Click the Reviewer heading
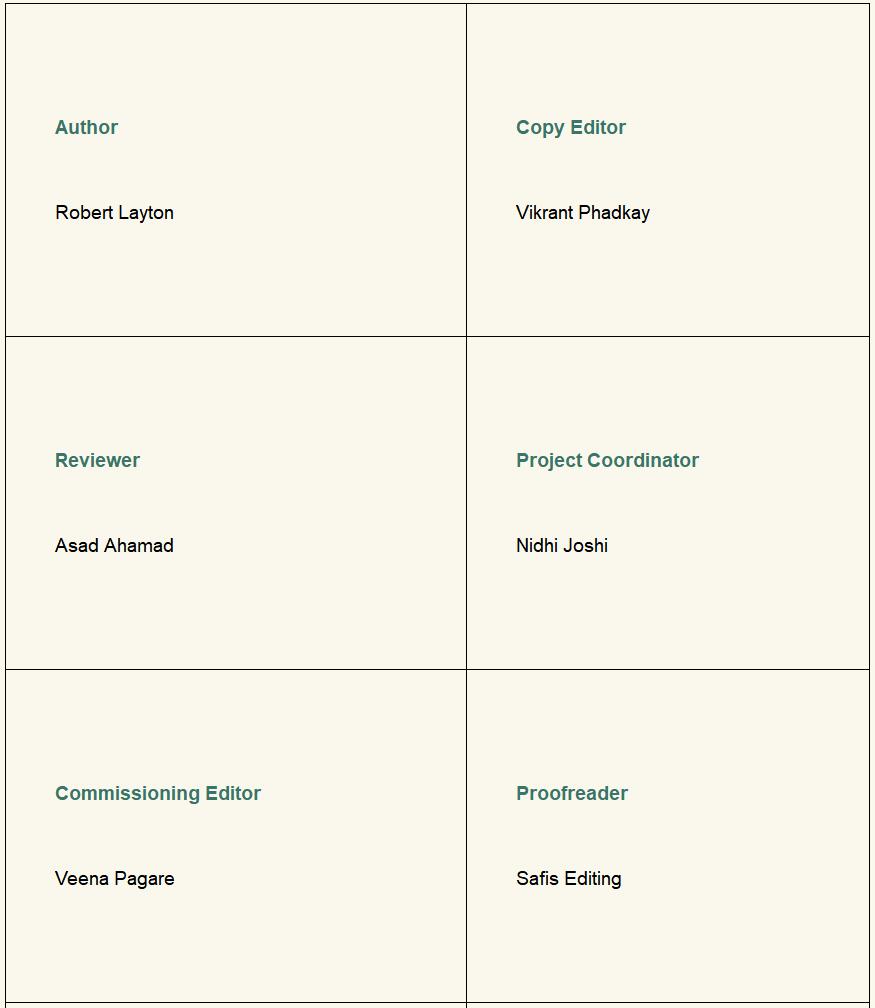Viewport: 875px width, 1008px height. [97, 460]
